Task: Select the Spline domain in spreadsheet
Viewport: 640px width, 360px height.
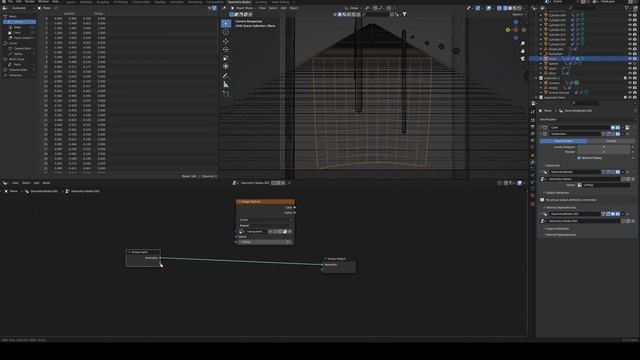Action: (20, 54)
